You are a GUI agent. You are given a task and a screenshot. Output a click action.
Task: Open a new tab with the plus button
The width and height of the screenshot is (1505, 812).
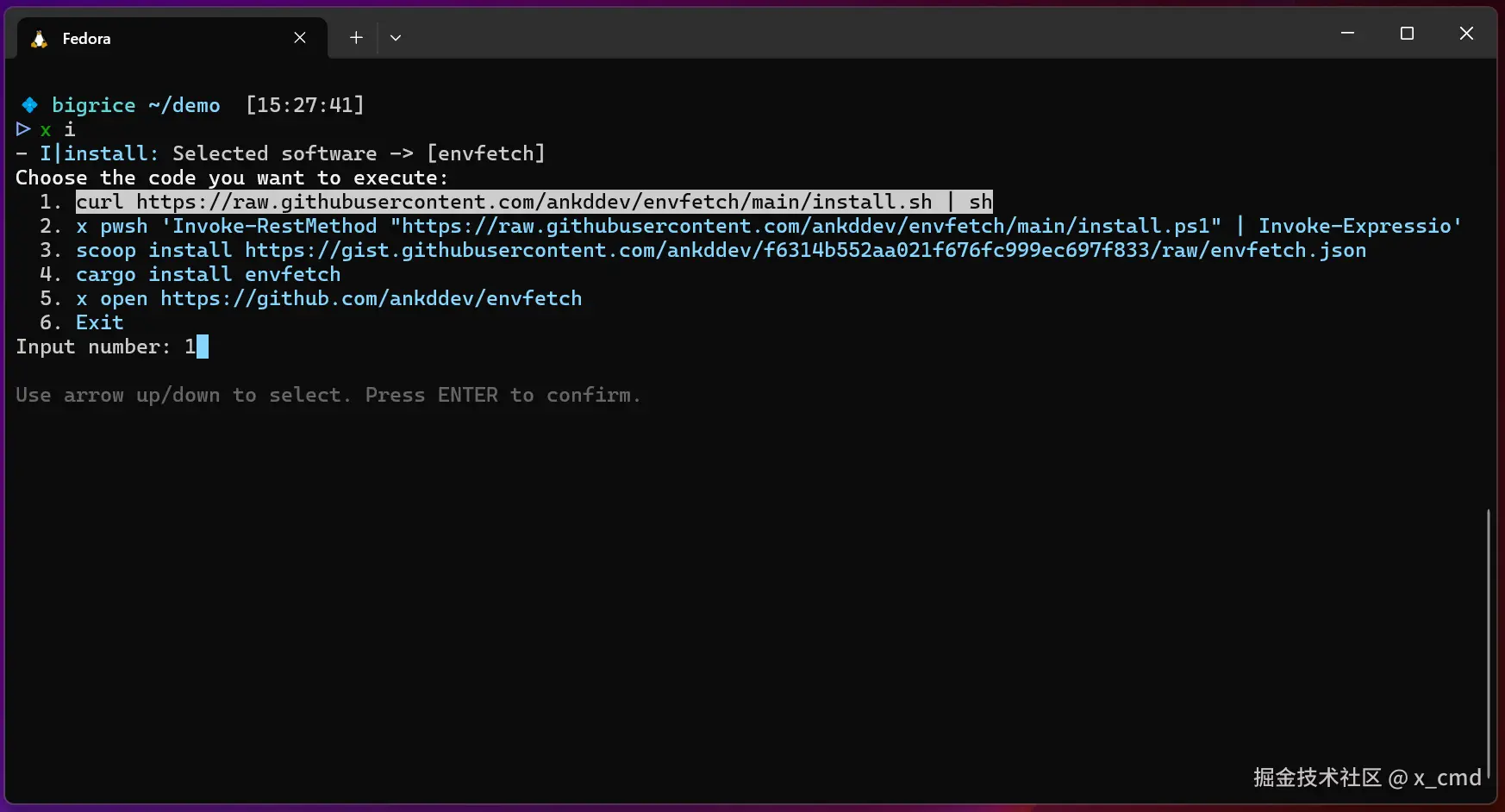click(x=356, y=38)
